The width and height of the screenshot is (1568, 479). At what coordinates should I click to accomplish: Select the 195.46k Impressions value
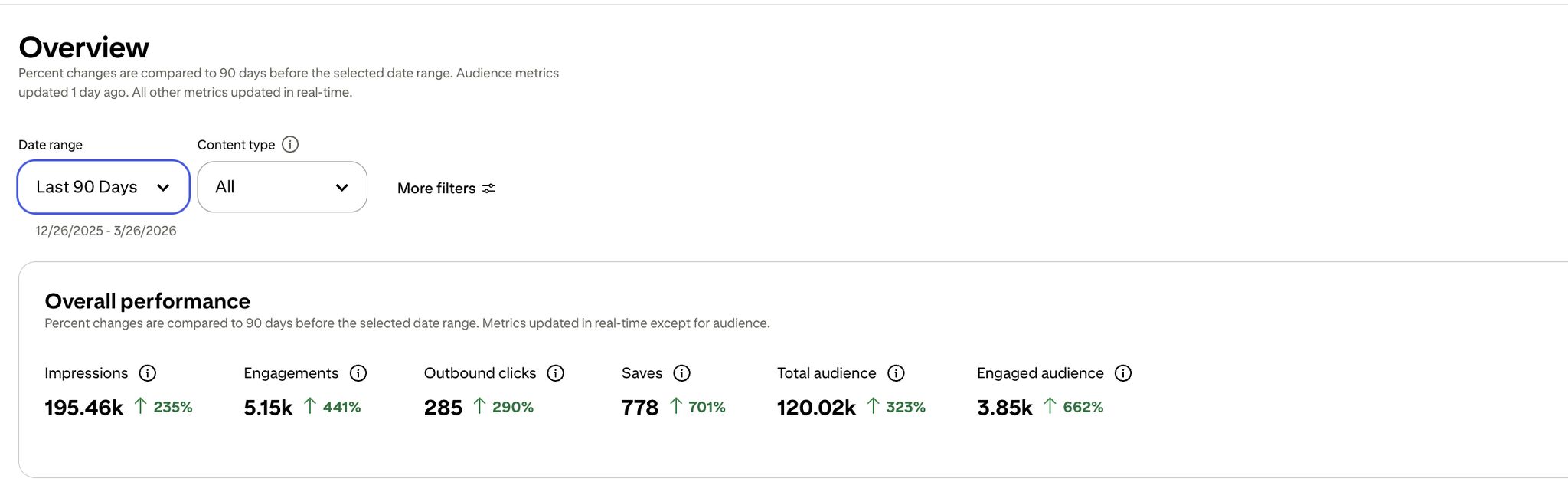83,408
